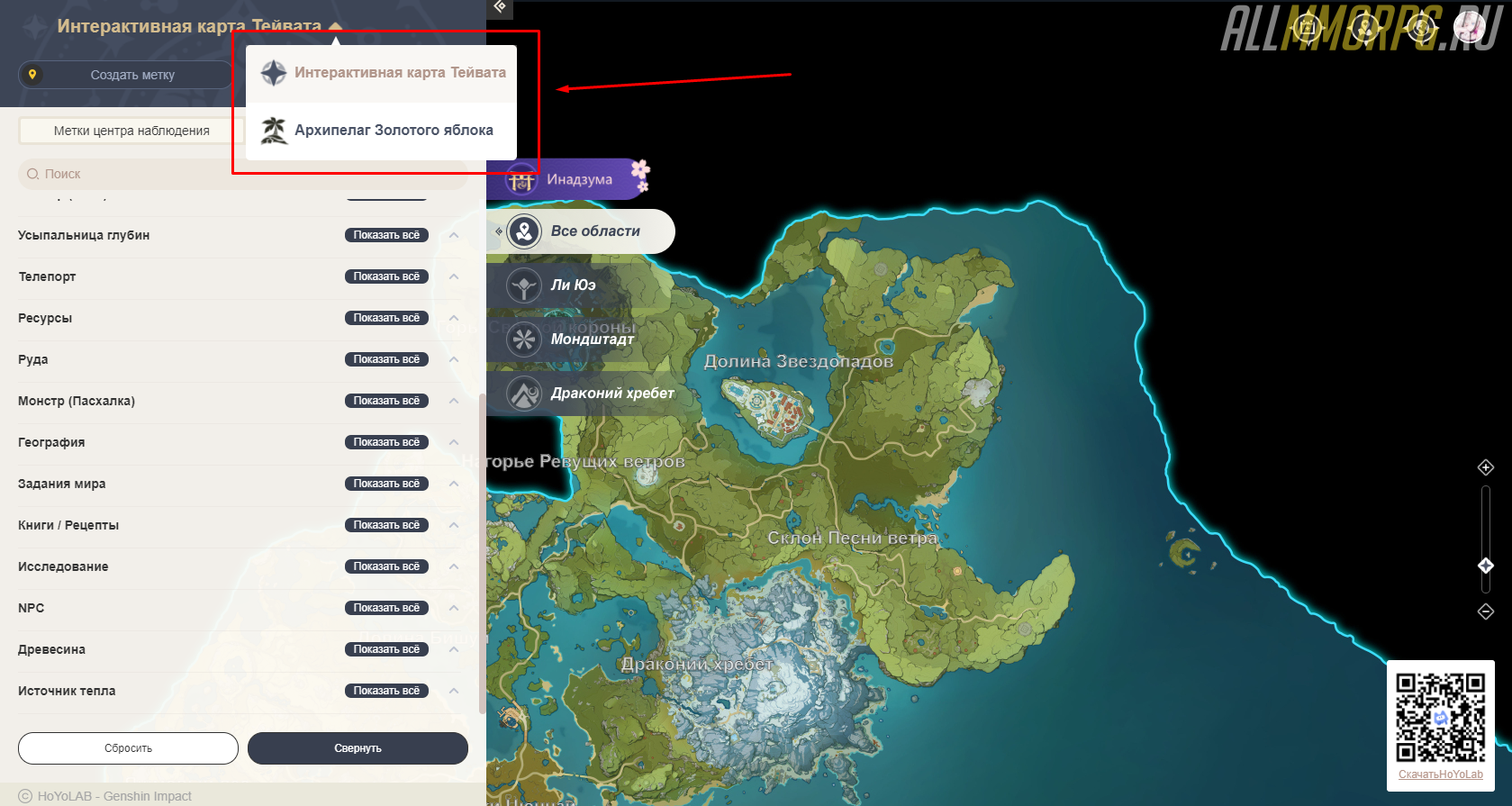Show all Источник тепла markers
This screenshot has width=1512, height=806.
click(386, 691)
